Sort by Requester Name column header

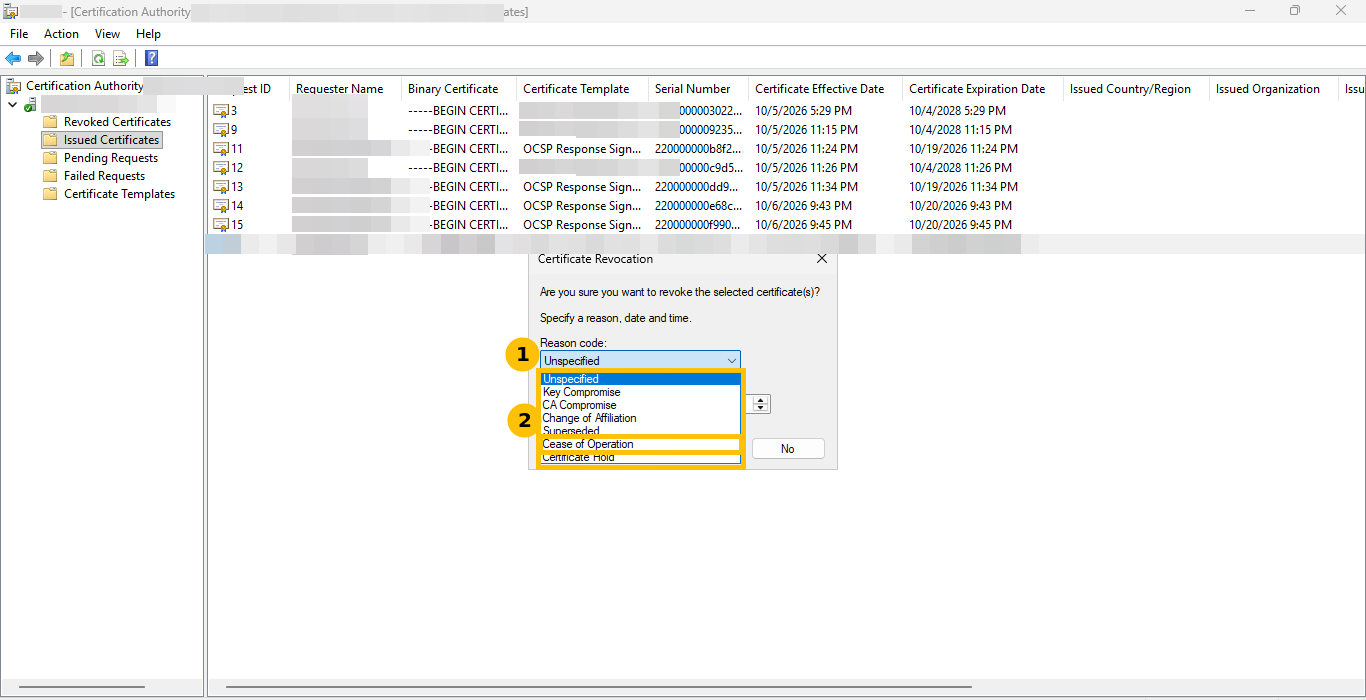coord(345,88)
